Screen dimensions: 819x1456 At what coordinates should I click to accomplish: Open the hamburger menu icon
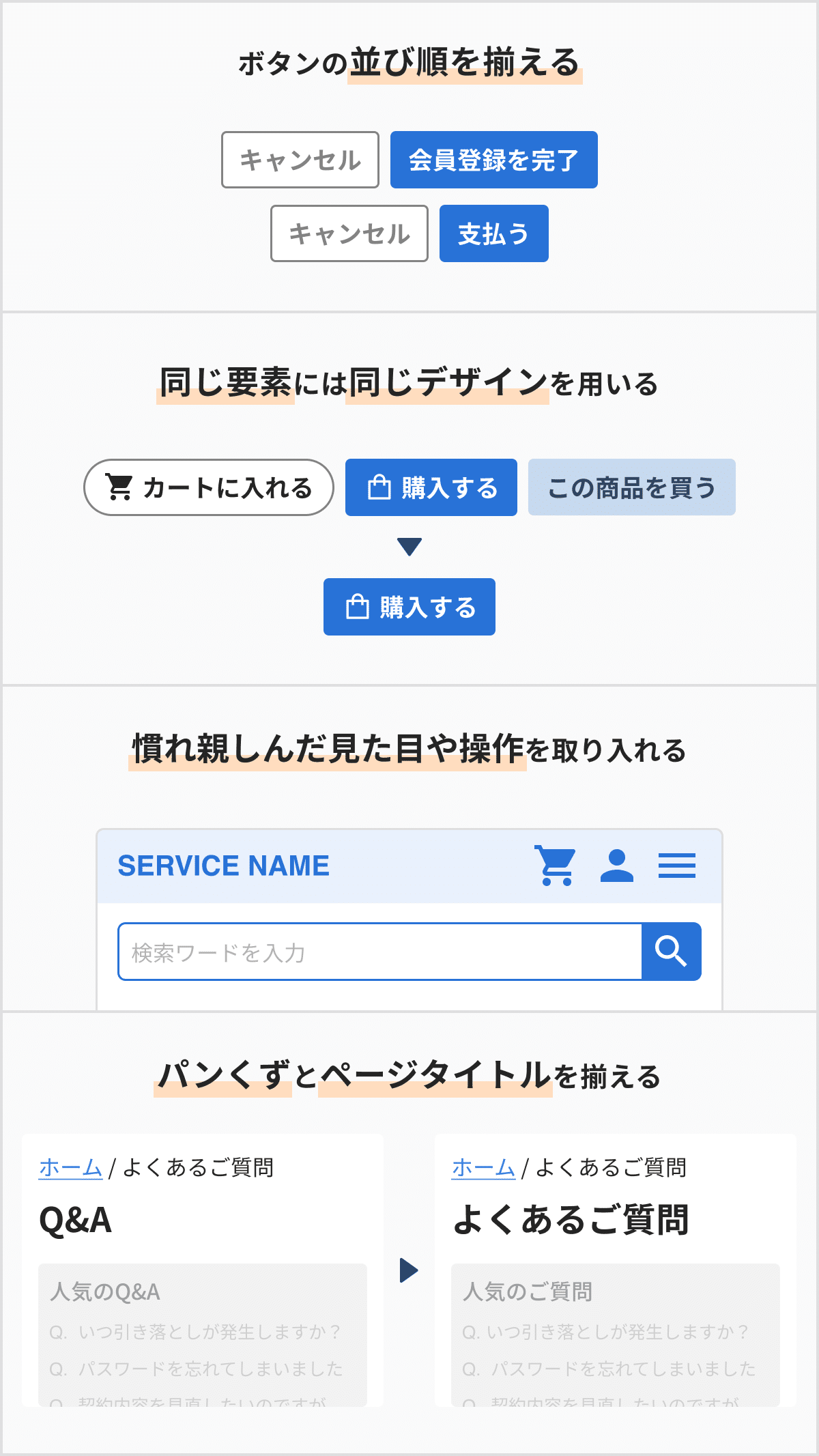[x=677, y=866]
